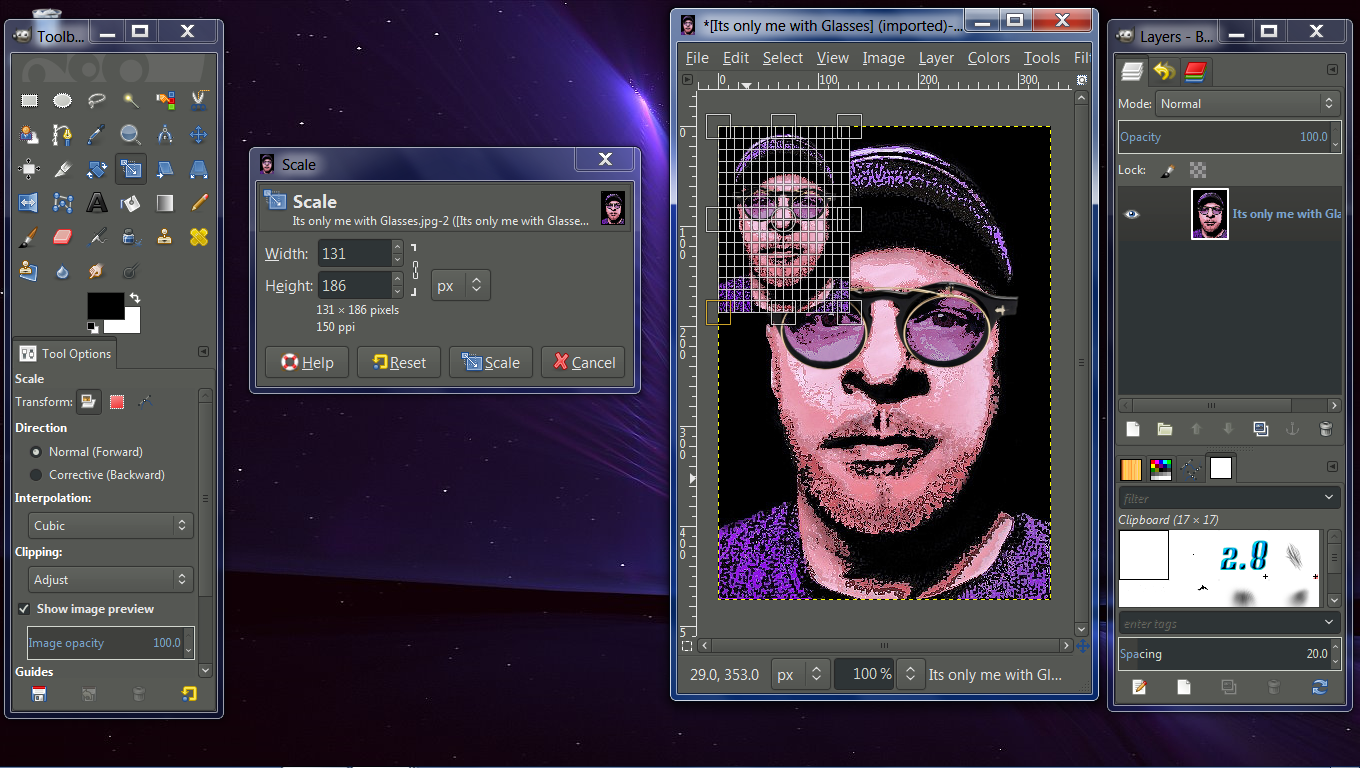1360x768 pixels.
Task: Choose the Pencil tool
Action: point(199,203)
